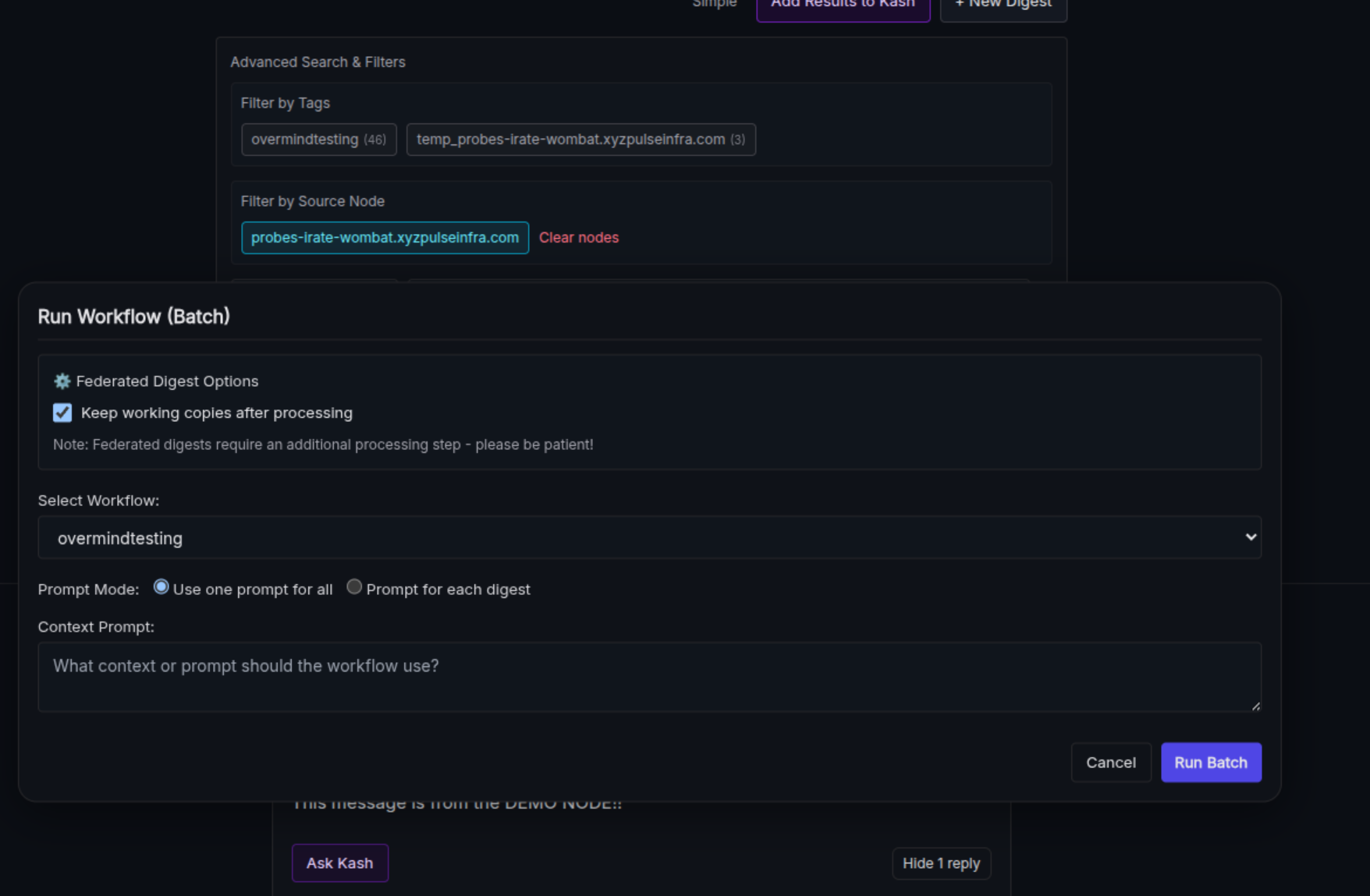Collapse the Advanced Search & Filters section

(318, 62)
